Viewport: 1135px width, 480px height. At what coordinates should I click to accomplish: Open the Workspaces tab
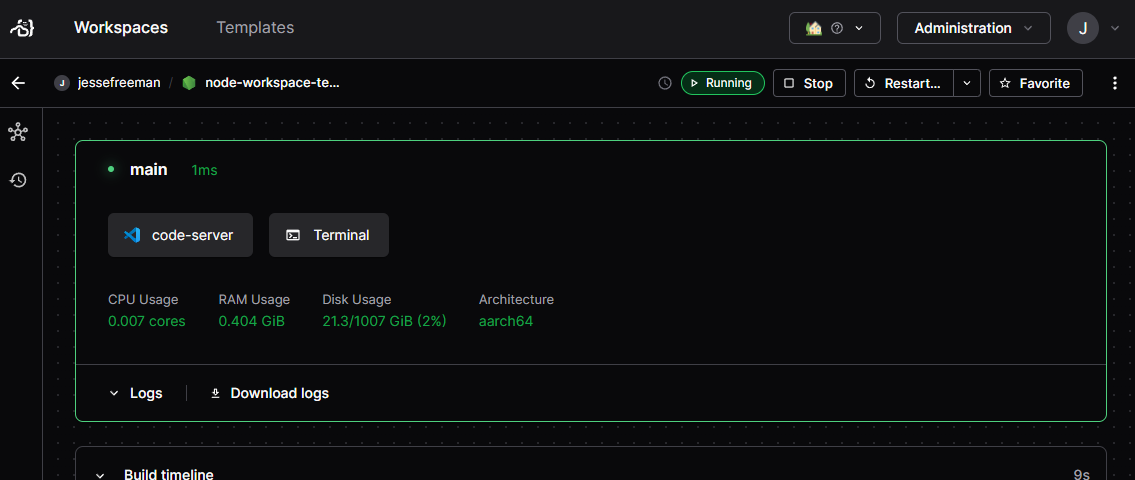[121, 28]
